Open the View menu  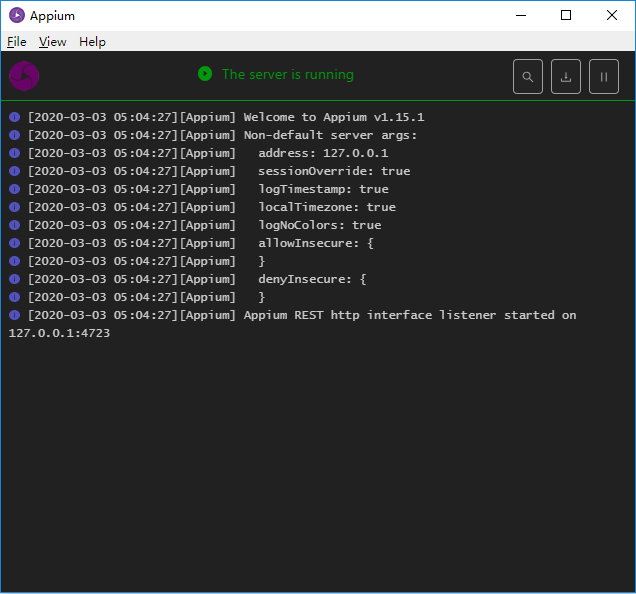coord(52,41)
